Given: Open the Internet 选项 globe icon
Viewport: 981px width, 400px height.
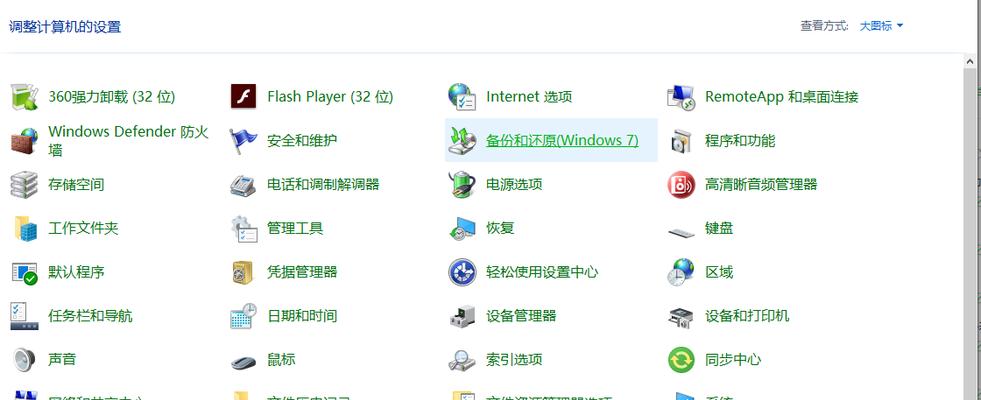Looking at the screenshot, I should 462,96.
